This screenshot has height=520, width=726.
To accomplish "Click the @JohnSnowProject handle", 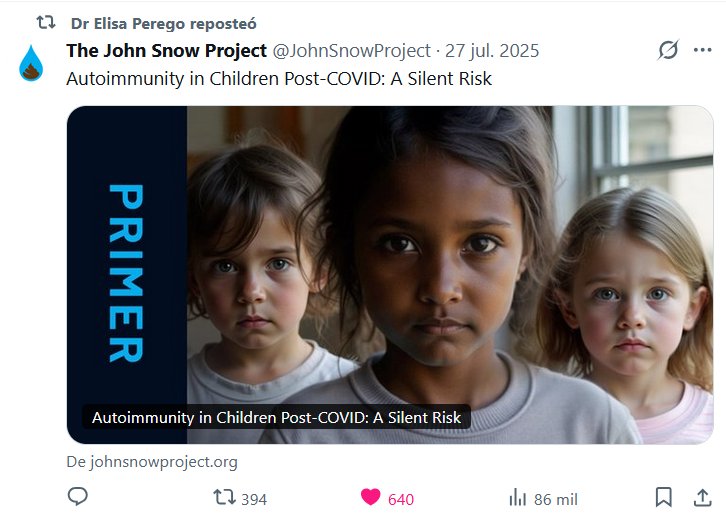I will 351,50.
